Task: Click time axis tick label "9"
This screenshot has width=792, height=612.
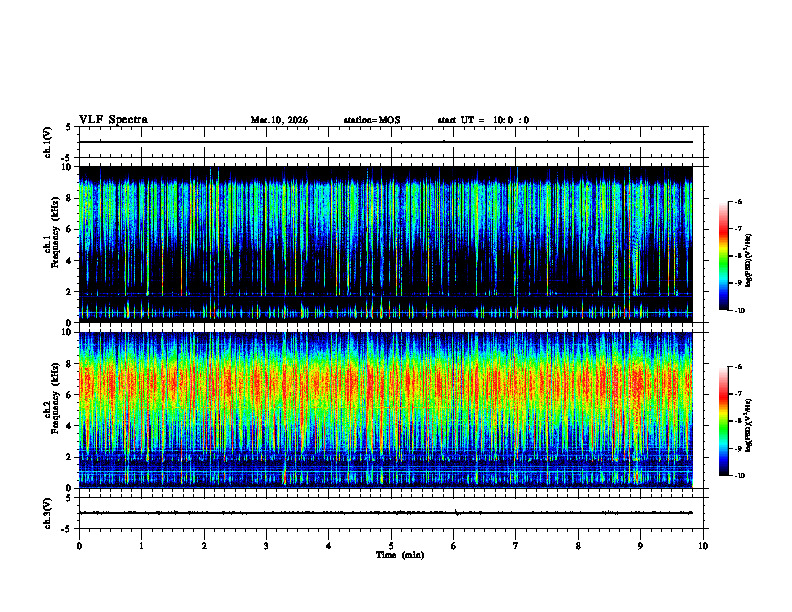Action: [x=641, y=546]
